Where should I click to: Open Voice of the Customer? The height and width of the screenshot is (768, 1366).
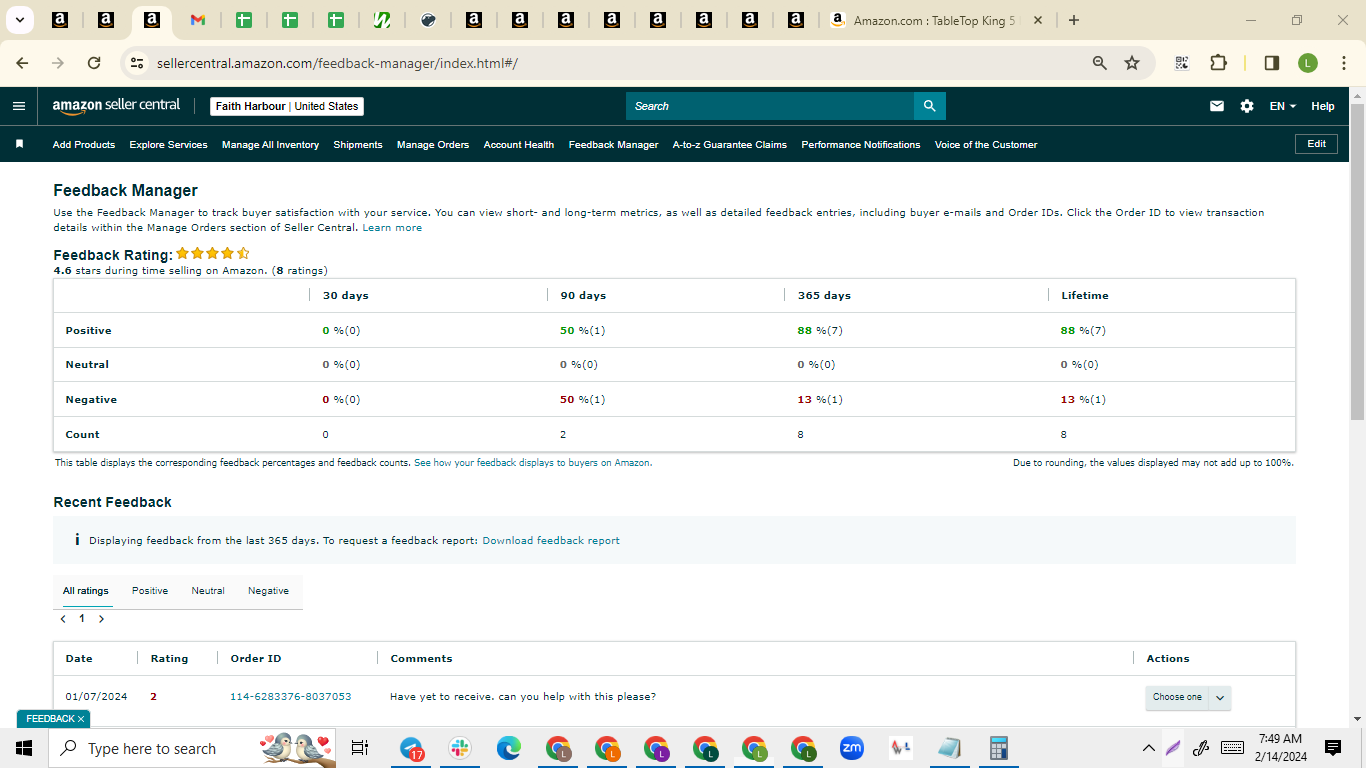(x=986, y=145)
